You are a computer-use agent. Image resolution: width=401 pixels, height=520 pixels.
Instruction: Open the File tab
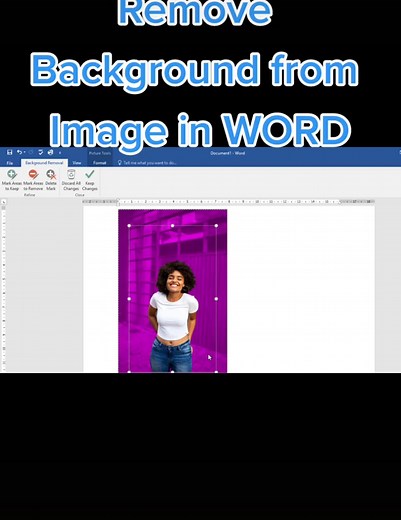click(10, 163)
